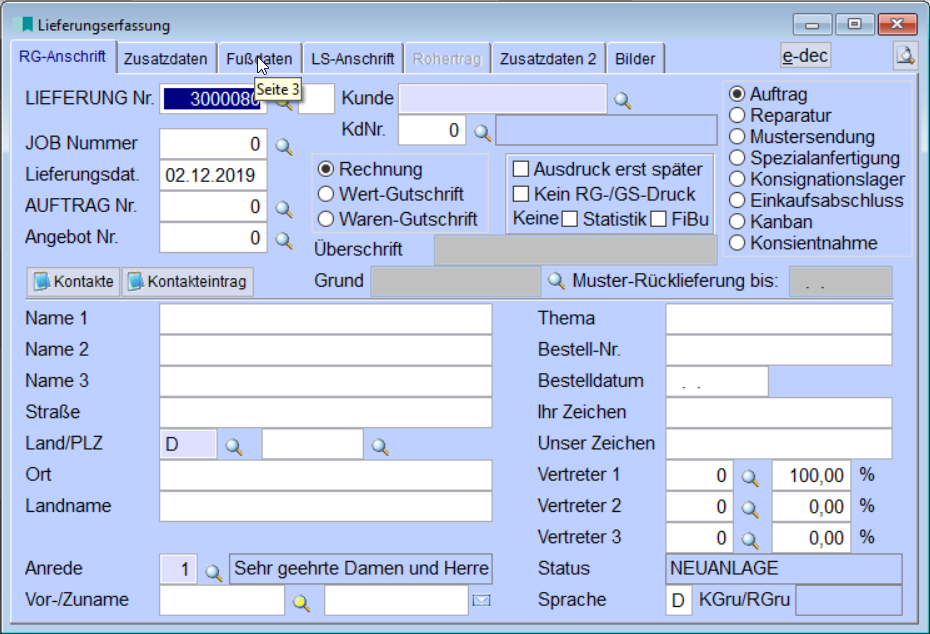Click the magnifier icon next to Kunde field
930x634 pixels.
click(623, 99)
